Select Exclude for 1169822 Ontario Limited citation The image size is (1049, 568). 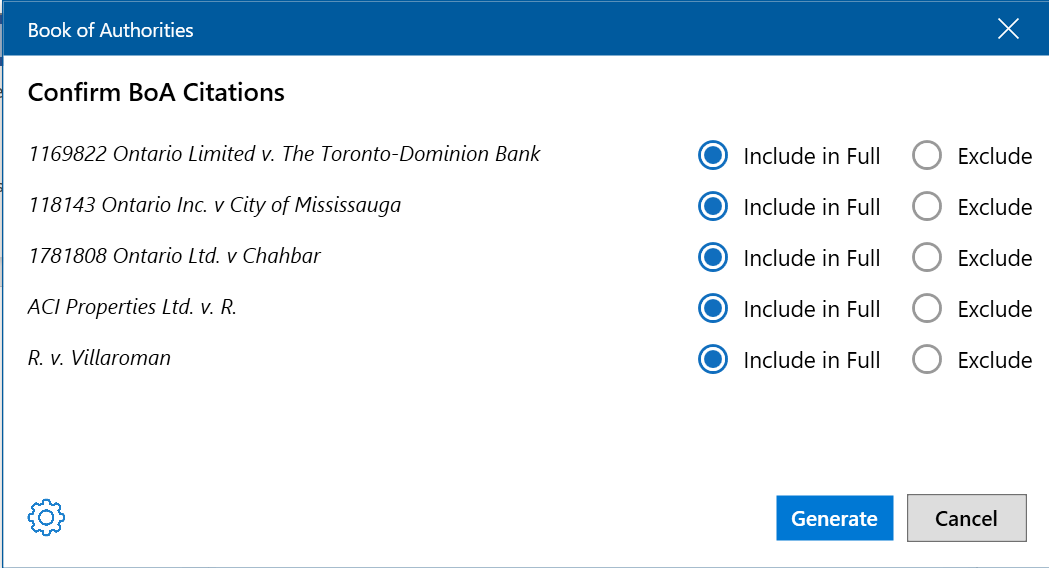click(x=927, y=155)
